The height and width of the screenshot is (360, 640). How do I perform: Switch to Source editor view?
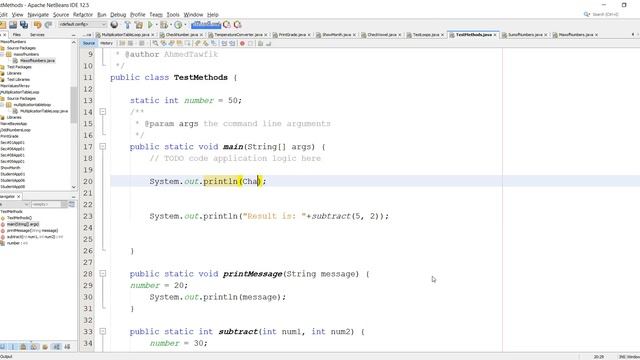[89, 43]
